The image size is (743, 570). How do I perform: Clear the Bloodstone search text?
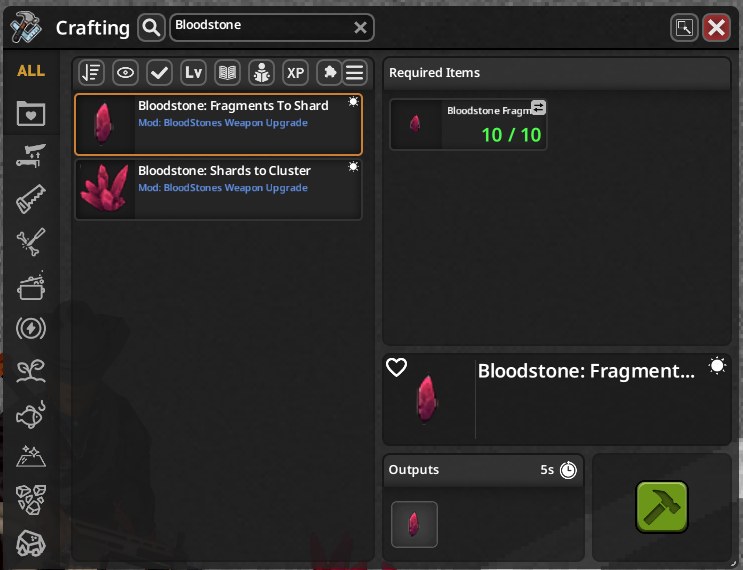pos(360,27)
